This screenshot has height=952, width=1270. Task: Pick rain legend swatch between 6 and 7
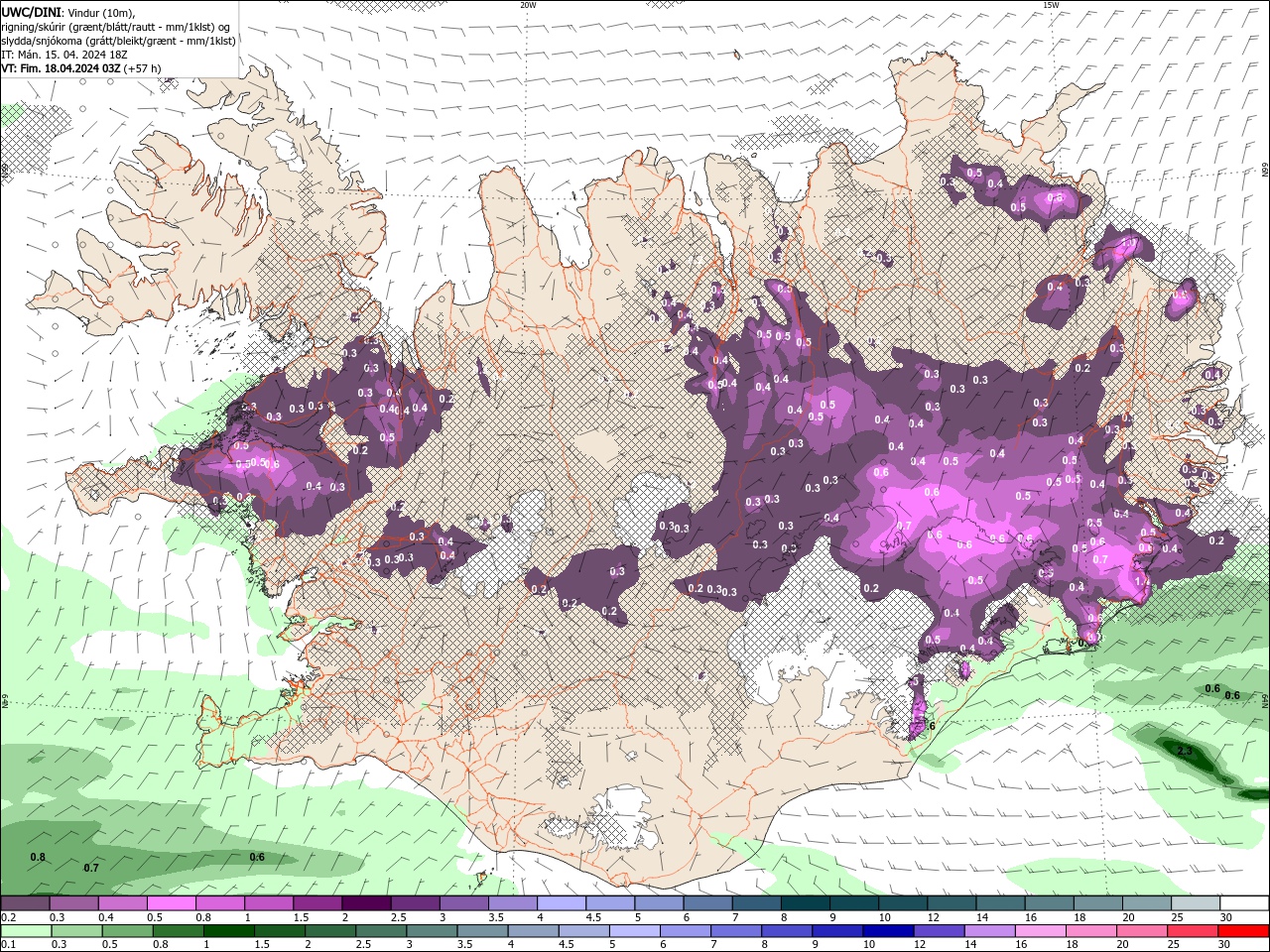685,931
